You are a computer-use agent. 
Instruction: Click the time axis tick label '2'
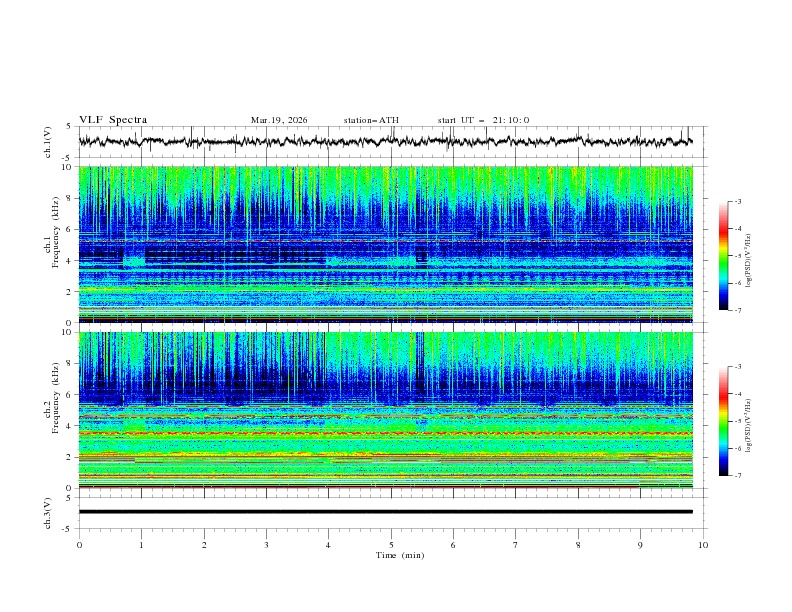click(x=204, y=545)
